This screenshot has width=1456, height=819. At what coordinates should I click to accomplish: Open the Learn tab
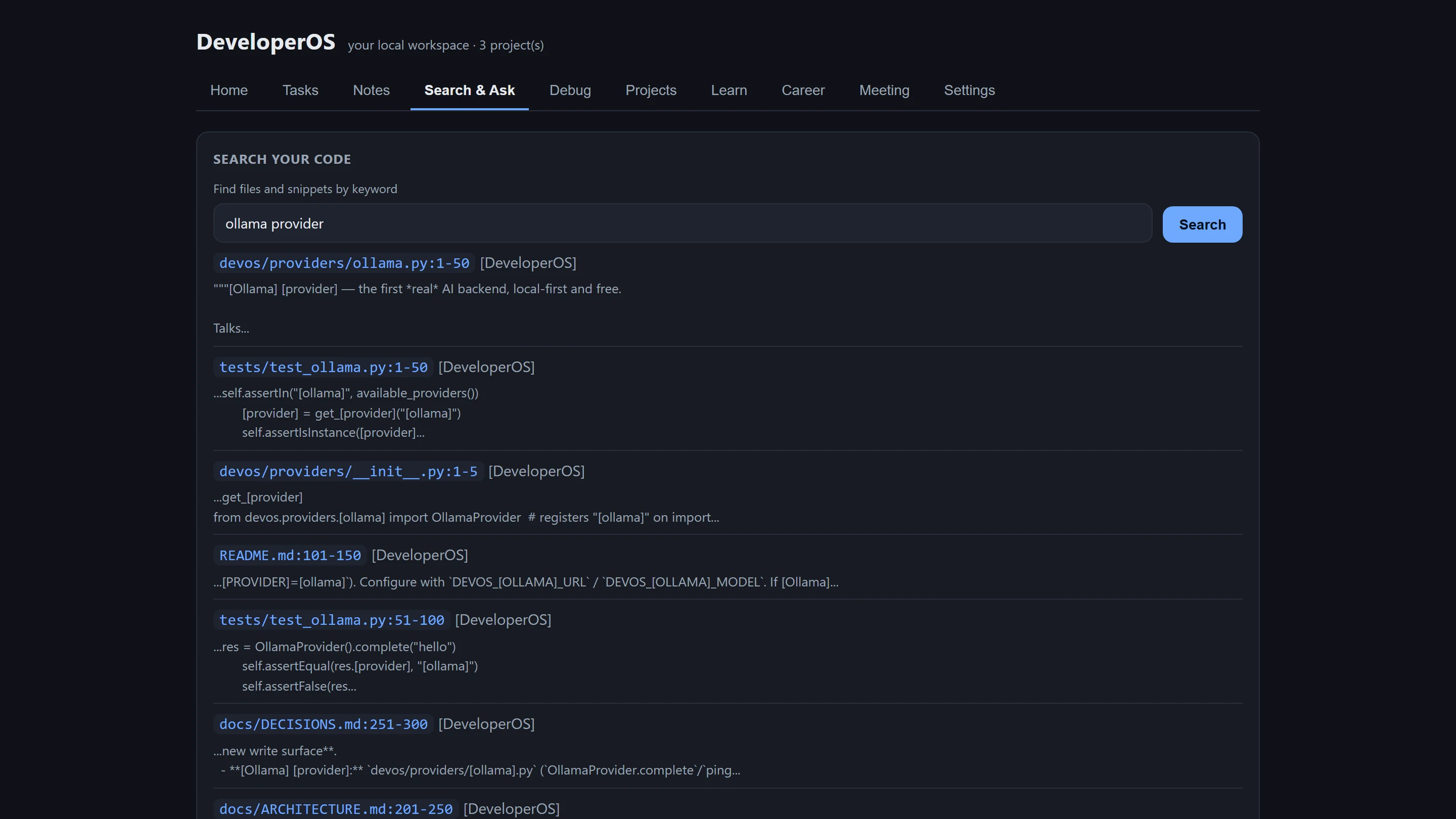(729, 90)
